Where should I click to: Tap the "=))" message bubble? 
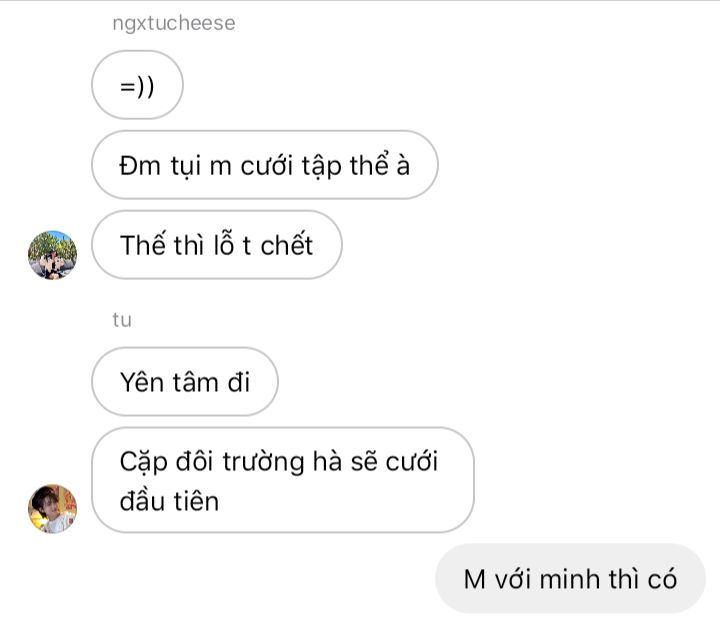point(137,85)
